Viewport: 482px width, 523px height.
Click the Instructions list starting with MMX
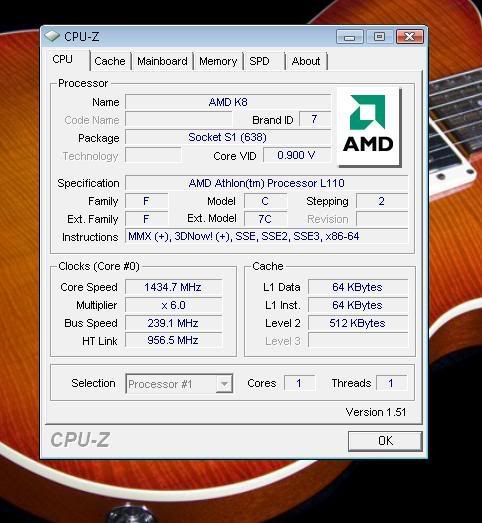click(x=267, y=236)
